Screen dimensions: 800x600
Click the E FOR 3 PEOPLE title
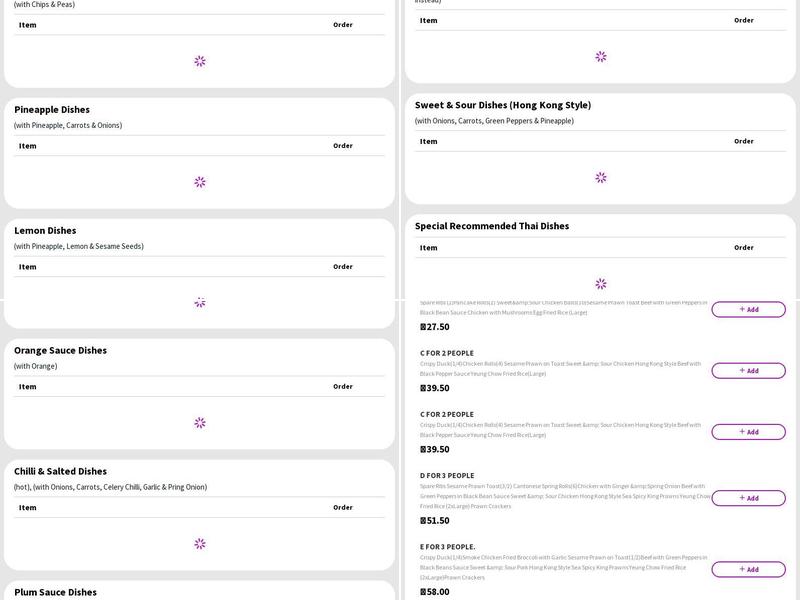447,547
